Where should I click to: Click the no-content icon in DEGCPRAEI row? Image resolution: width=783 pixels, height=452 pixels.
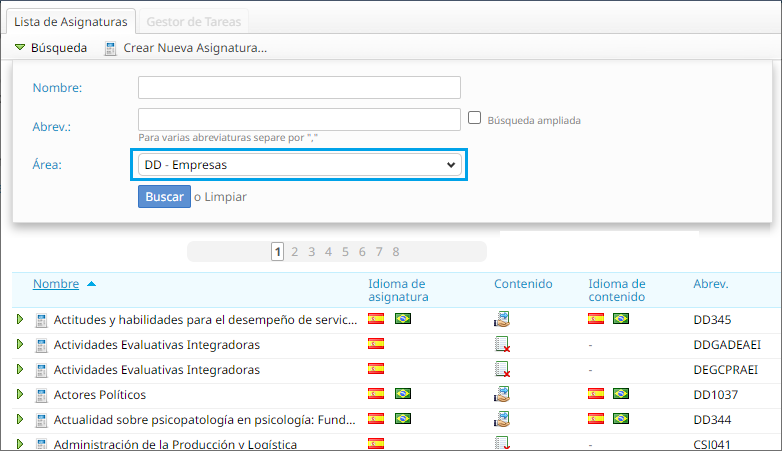point(502,369)
